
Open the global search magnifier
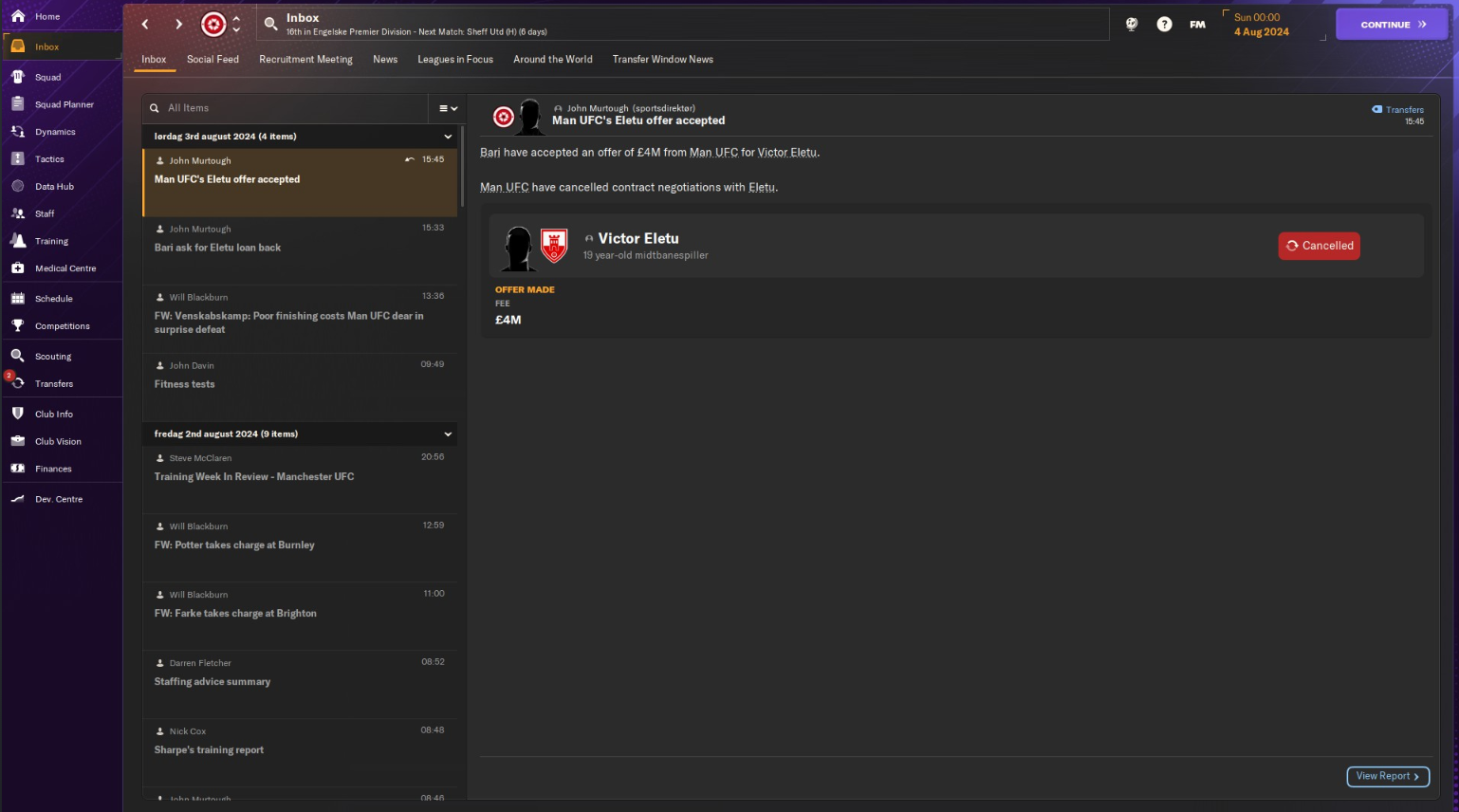270,25
